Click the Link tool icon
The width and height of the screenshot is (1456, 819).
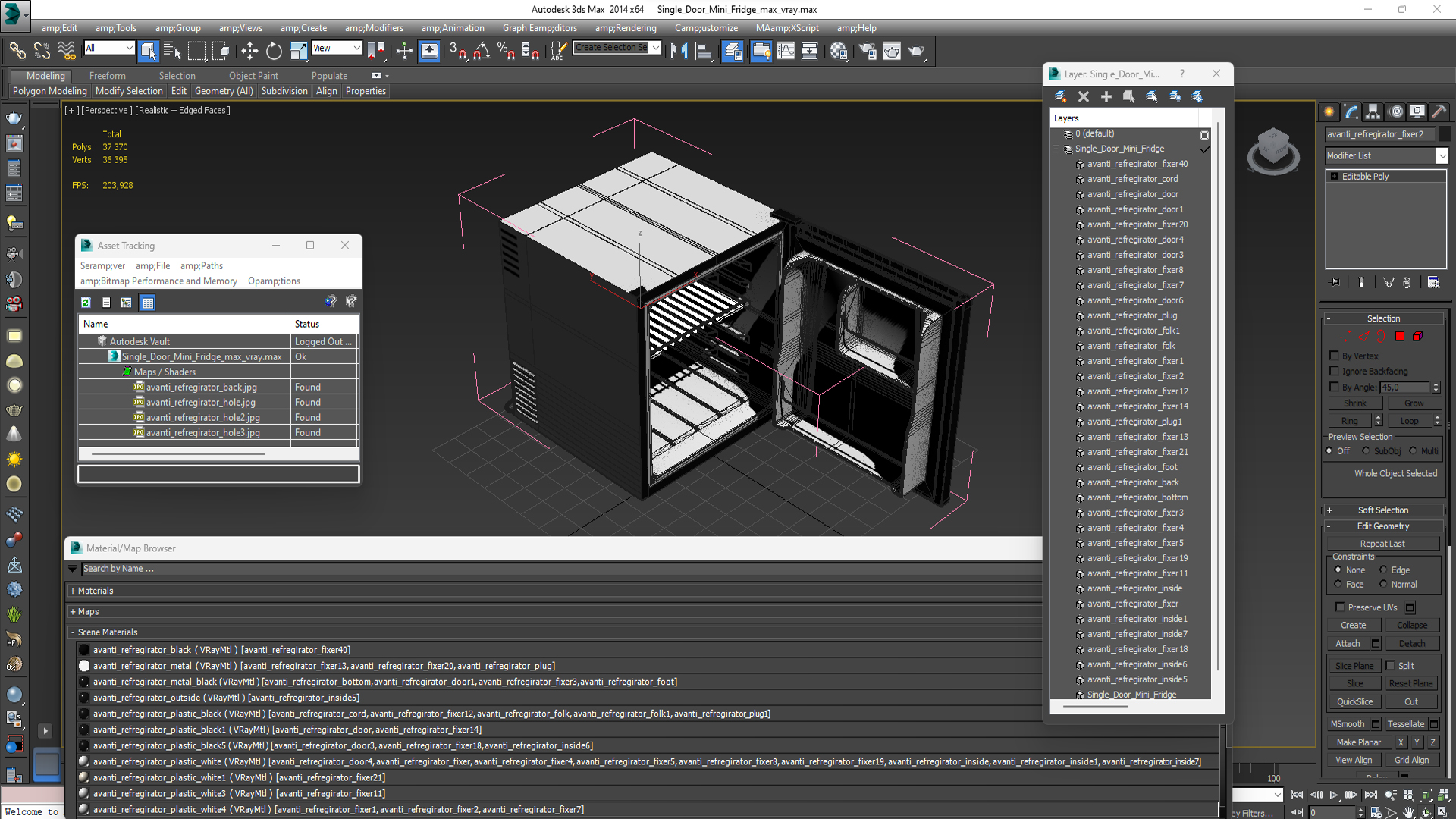coord(17,51)
